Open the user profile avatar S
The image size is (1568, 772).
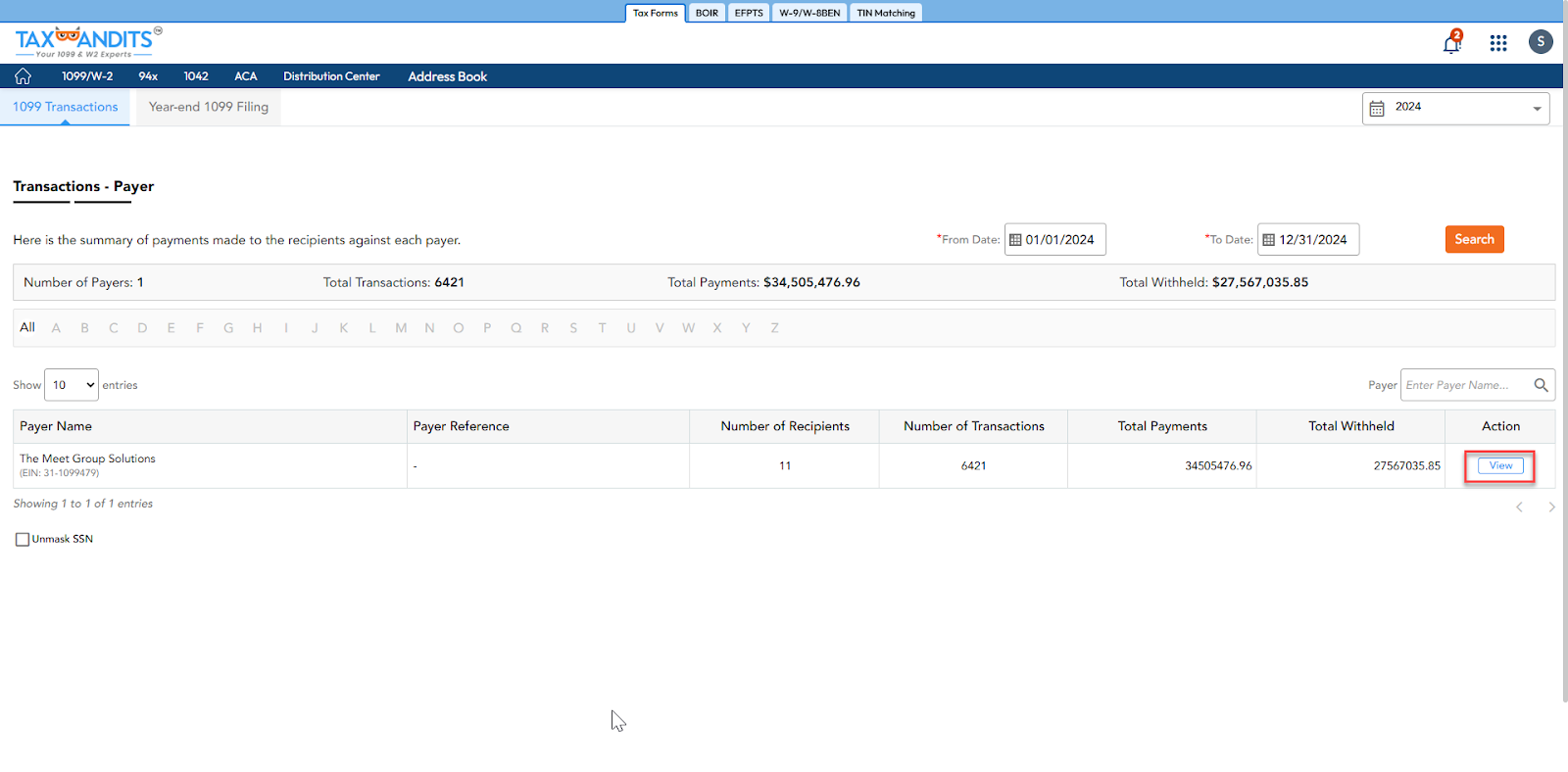pyautogui.click(x=1541, y=42)
